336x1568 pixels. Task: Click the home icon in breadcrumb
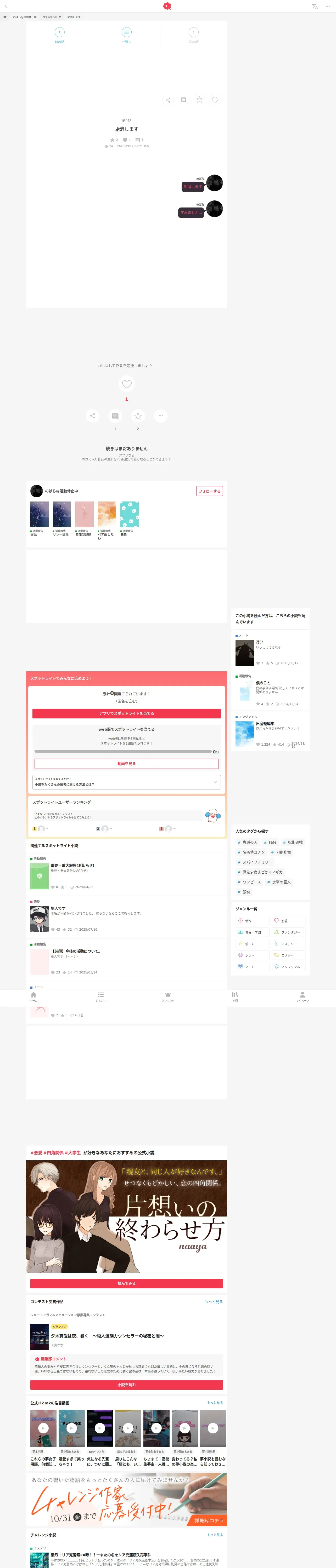click(5, 17)
